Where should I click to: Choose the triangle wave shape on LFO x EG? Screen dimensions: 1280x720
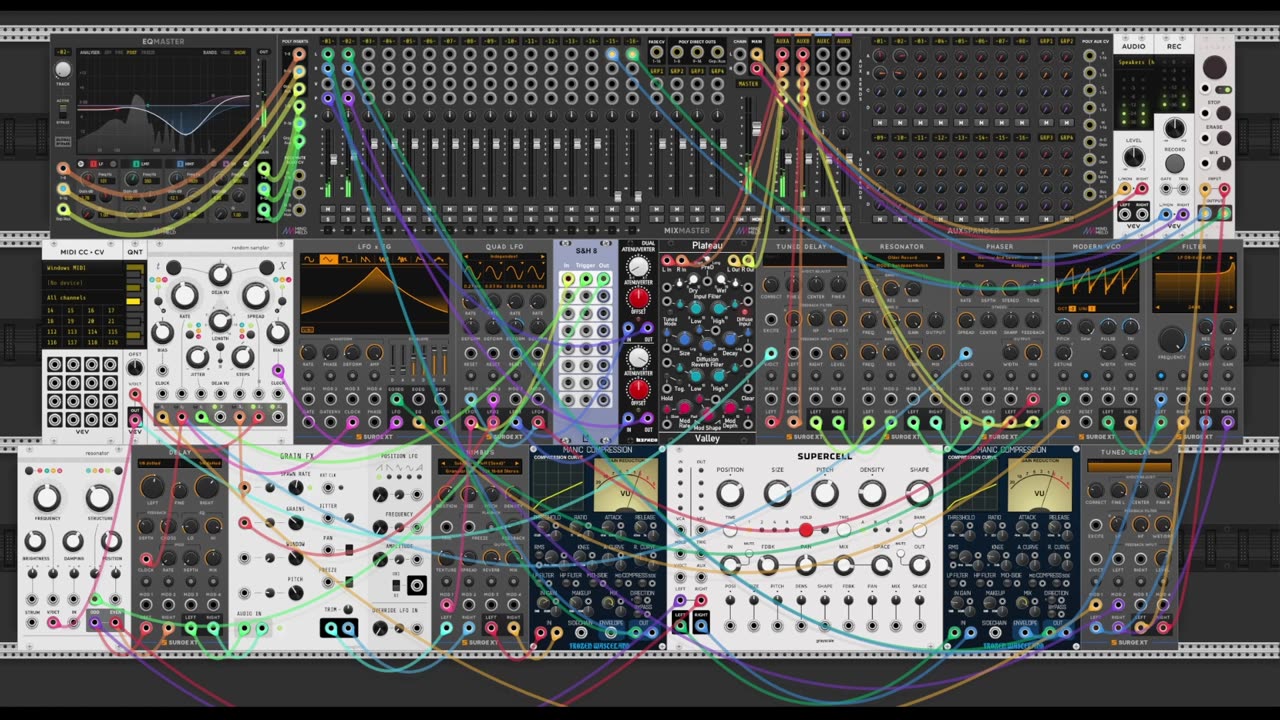point(329,260)
